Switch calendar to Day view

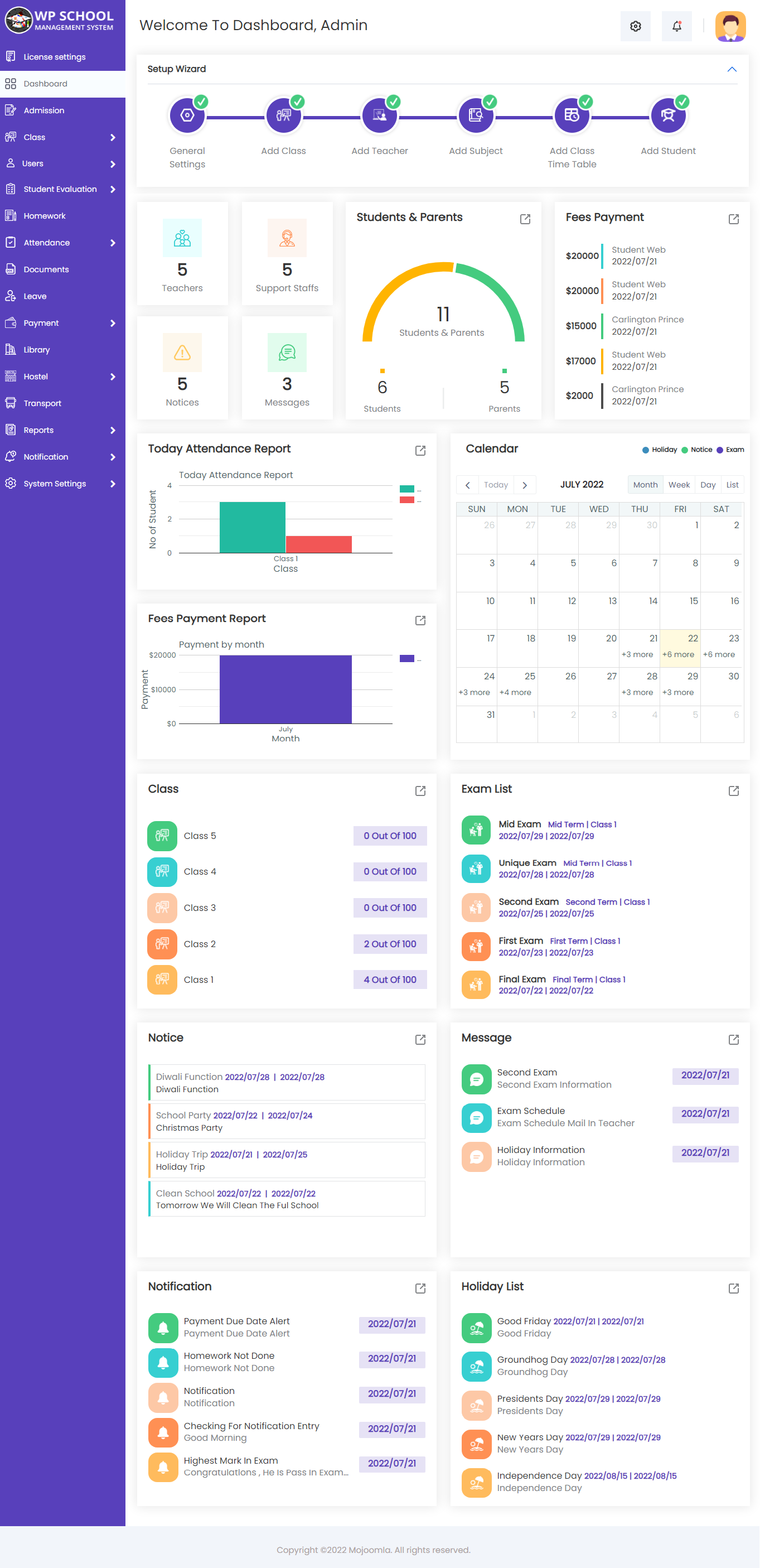(x=708, y=485)
